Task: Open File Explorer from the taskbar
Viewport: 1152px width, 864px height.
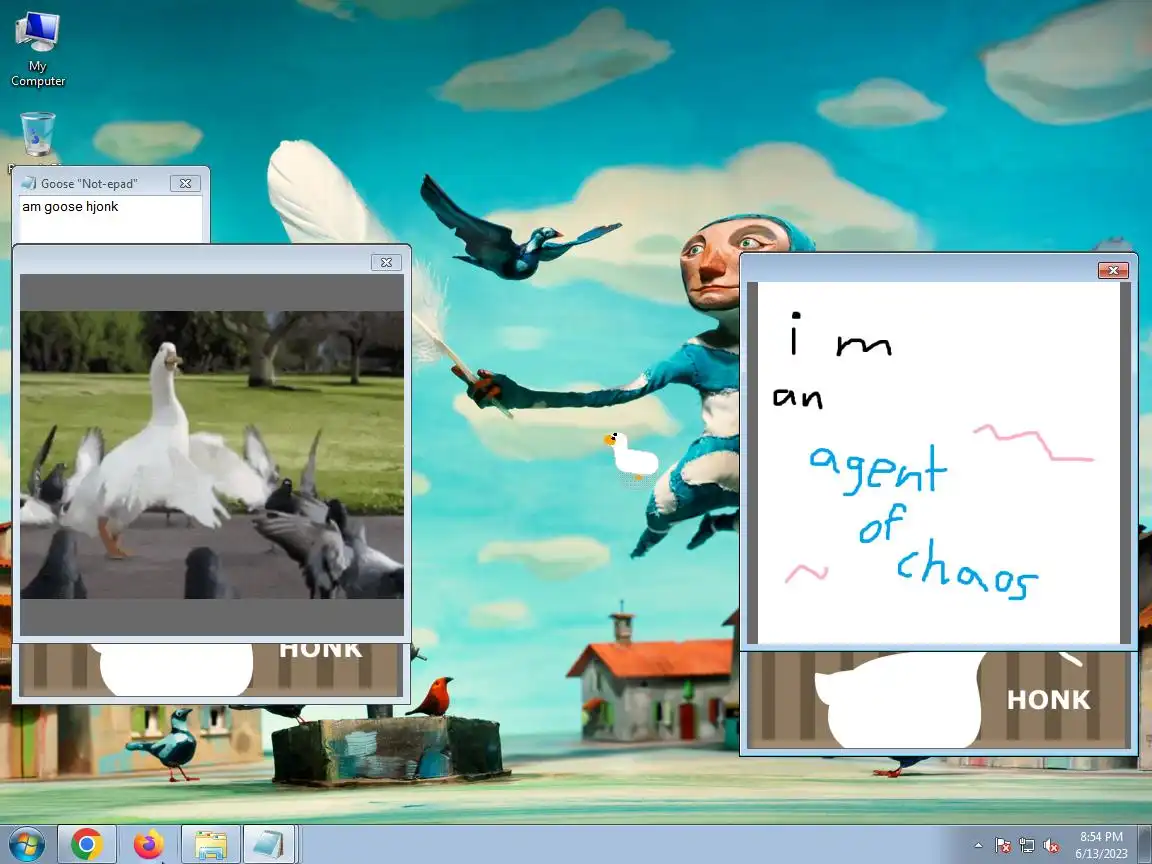Action: [211, 844]
